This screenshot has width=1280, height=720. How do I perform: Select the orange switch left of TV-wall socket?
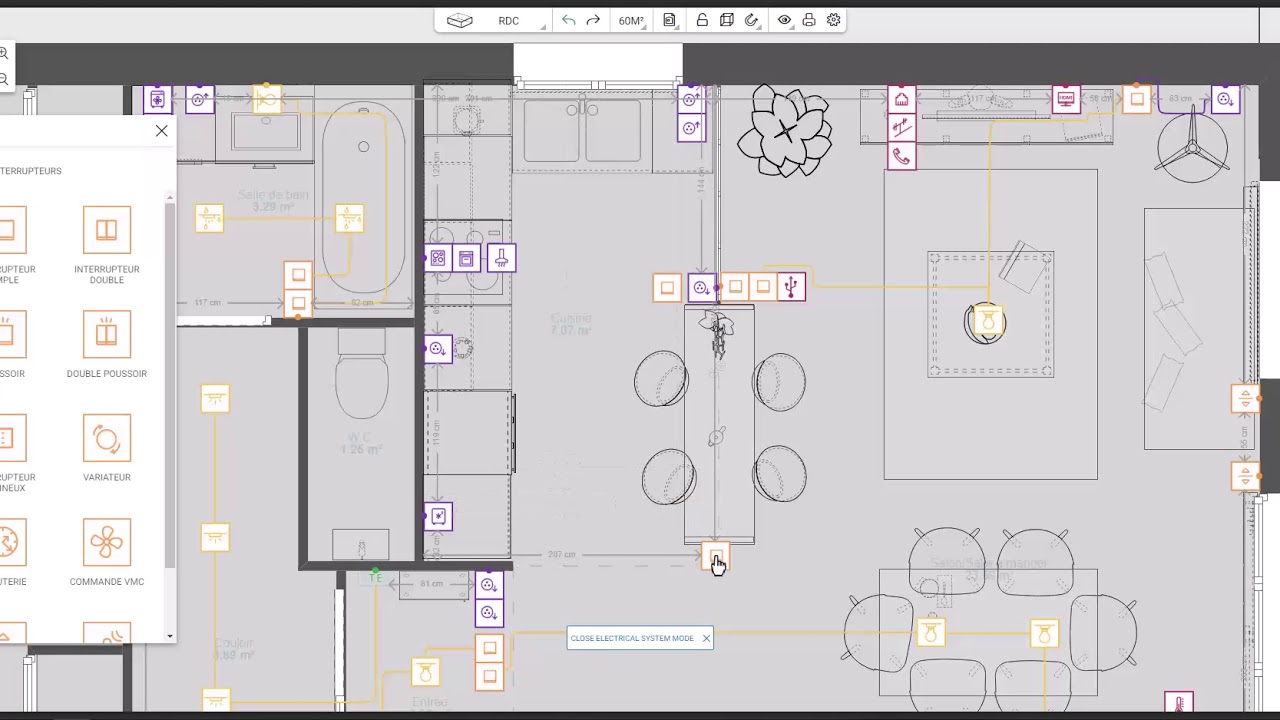tap(1136, 99)
